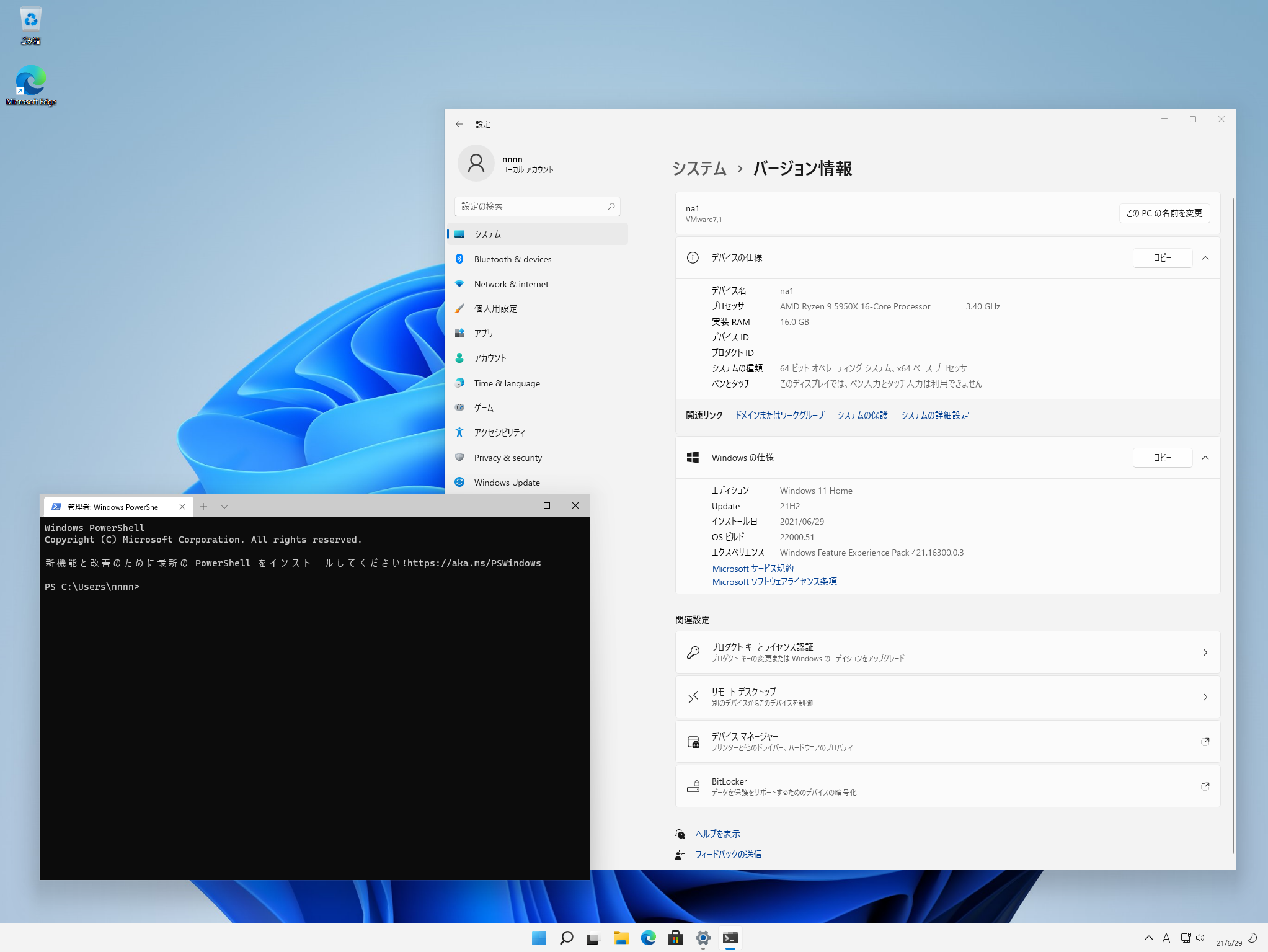The image size is (1268, 952).
Task: Click この PC の名前を変更 button
Action: pos(1164,213)
